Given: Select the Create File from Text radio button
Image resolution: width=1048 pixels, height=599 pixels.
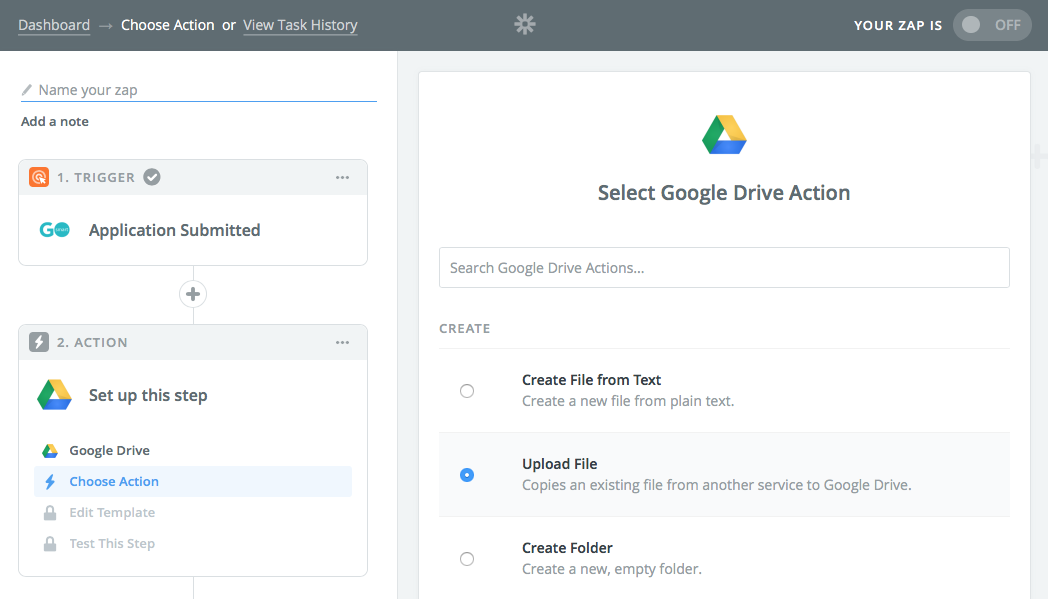Looking at the screenshot, I should (467, 391).
